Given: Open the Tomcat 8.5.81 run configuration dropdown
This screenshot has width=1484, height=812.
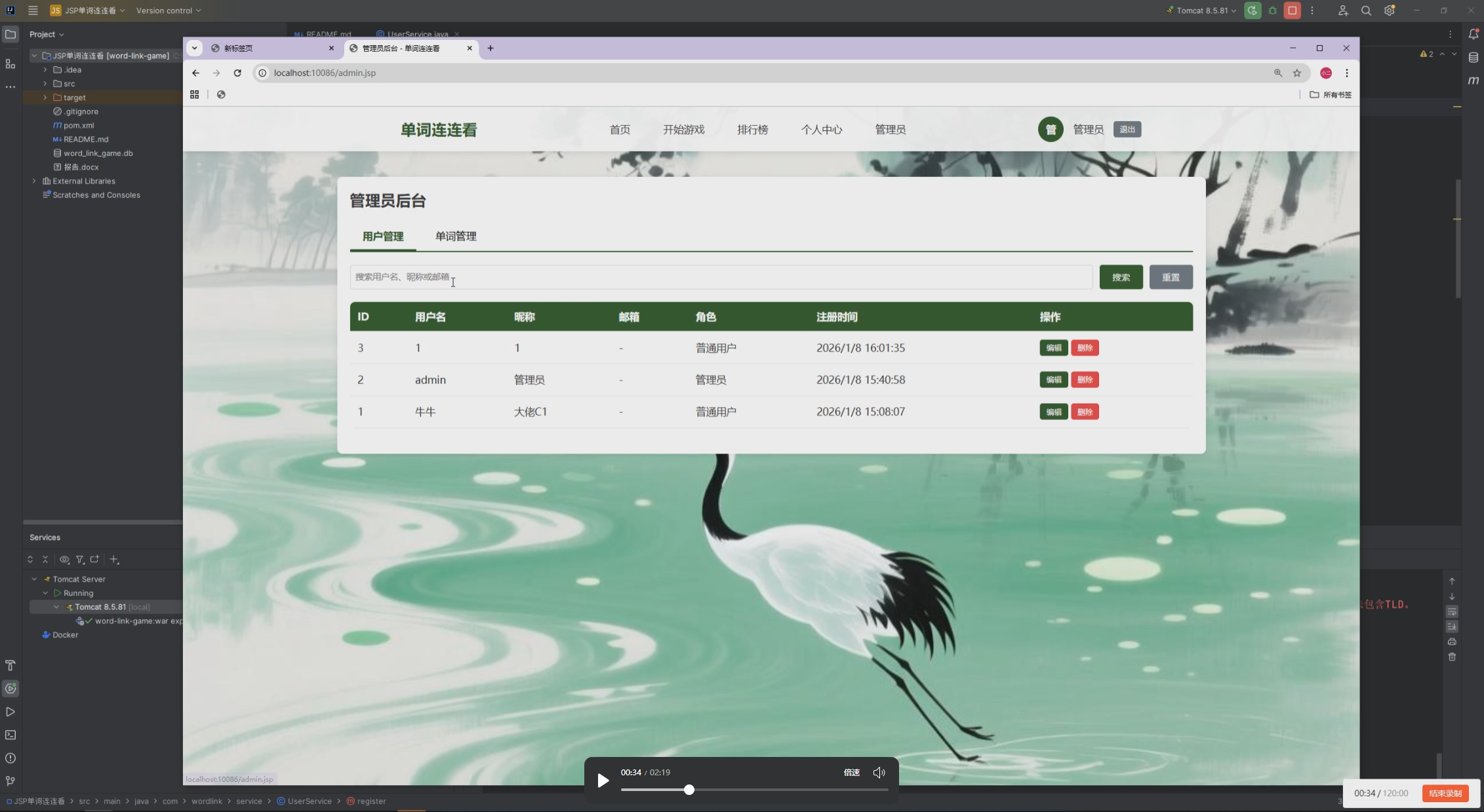Looking at the screenshot, I should [1202, 10].
